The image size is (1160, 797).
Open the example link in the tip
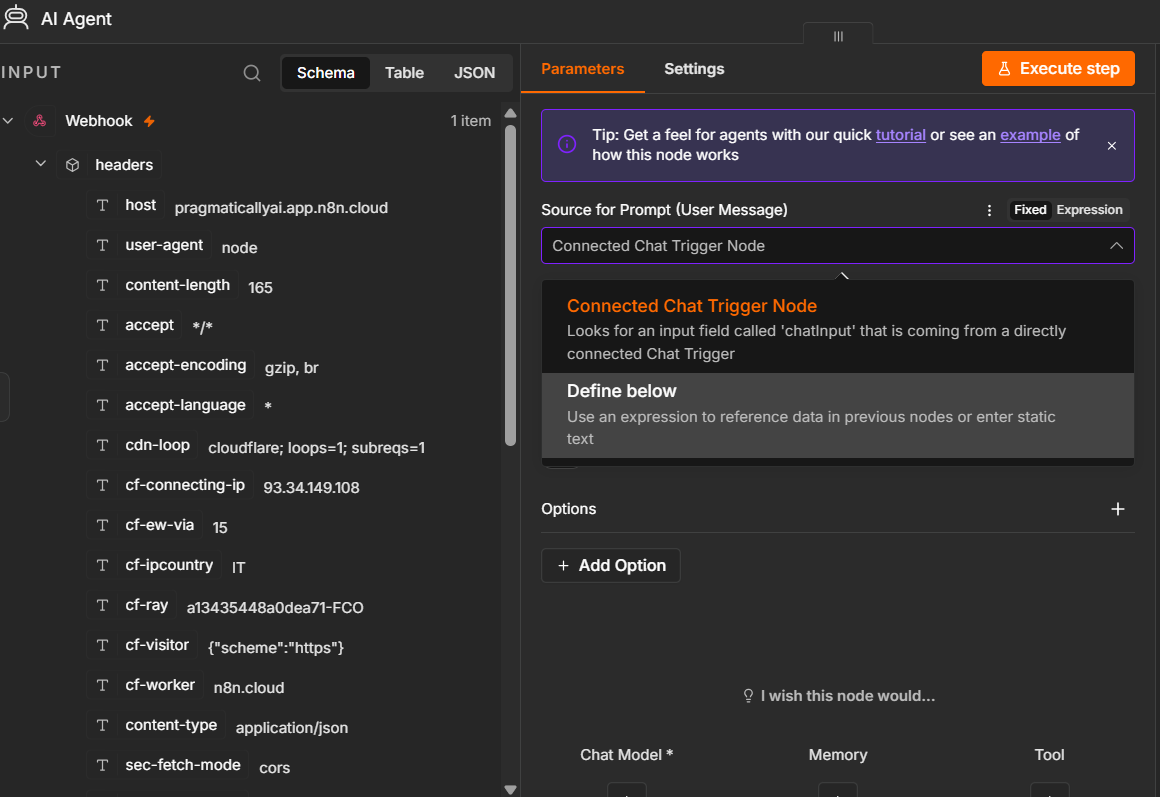[x=1030, y=135]
